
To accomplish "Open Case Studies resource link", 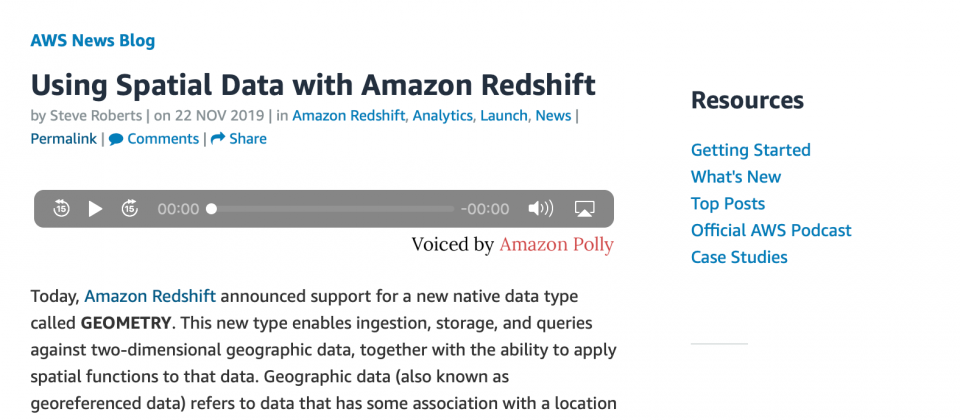I will point(740,257).
